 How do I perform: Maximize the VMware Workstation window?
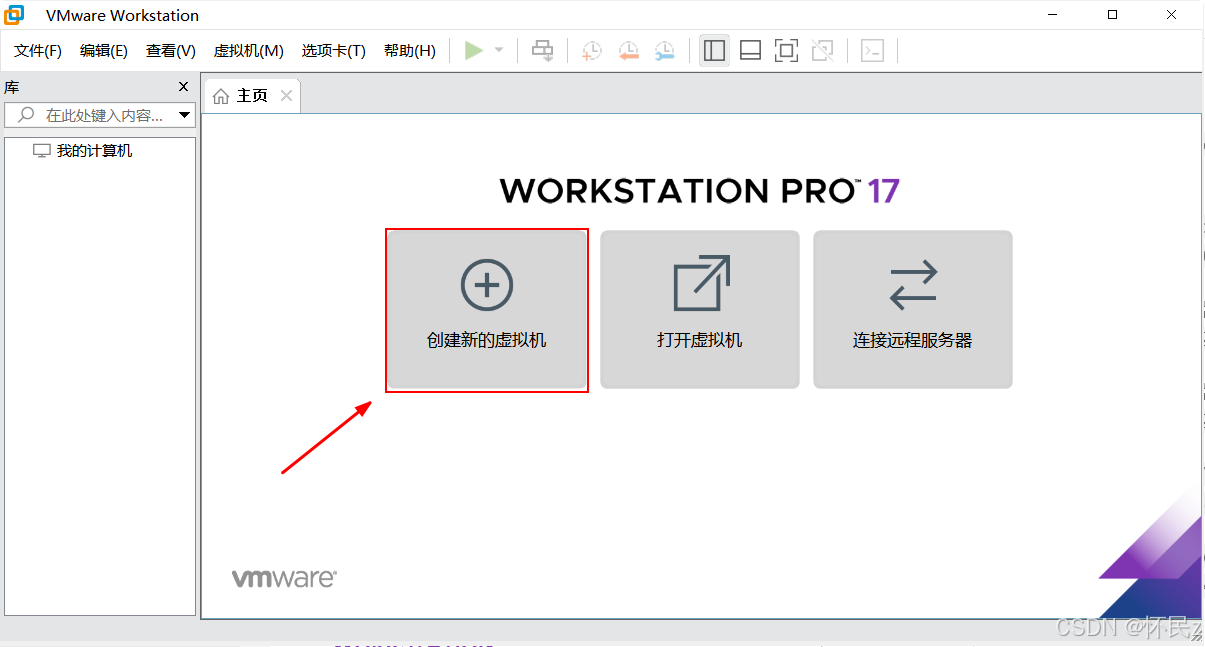pyautogui.click(x=1113, y=14)
